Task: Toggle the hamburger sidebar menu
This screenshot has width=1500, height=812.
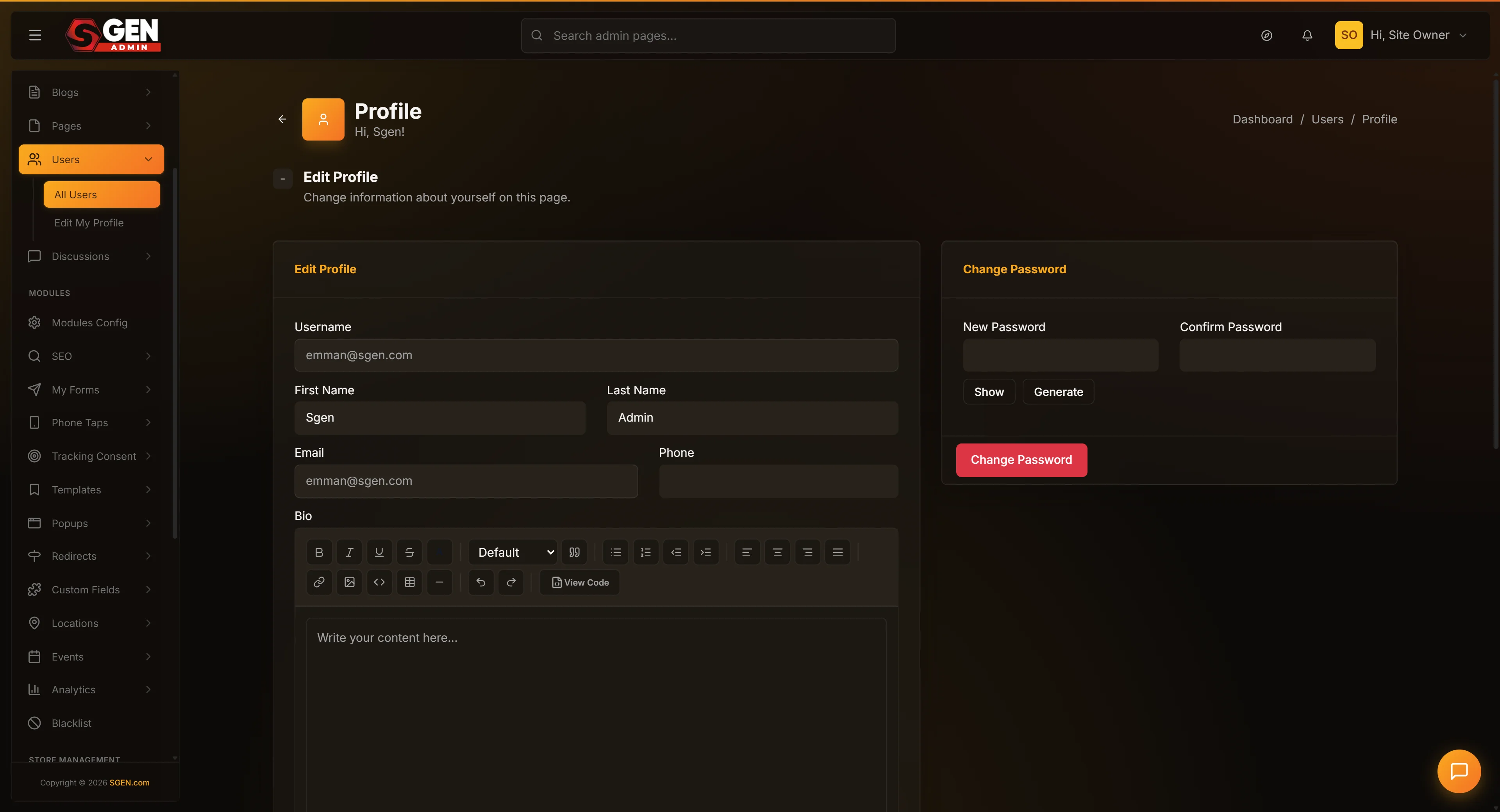Action: pyautogui.click(x=35, y=35)
